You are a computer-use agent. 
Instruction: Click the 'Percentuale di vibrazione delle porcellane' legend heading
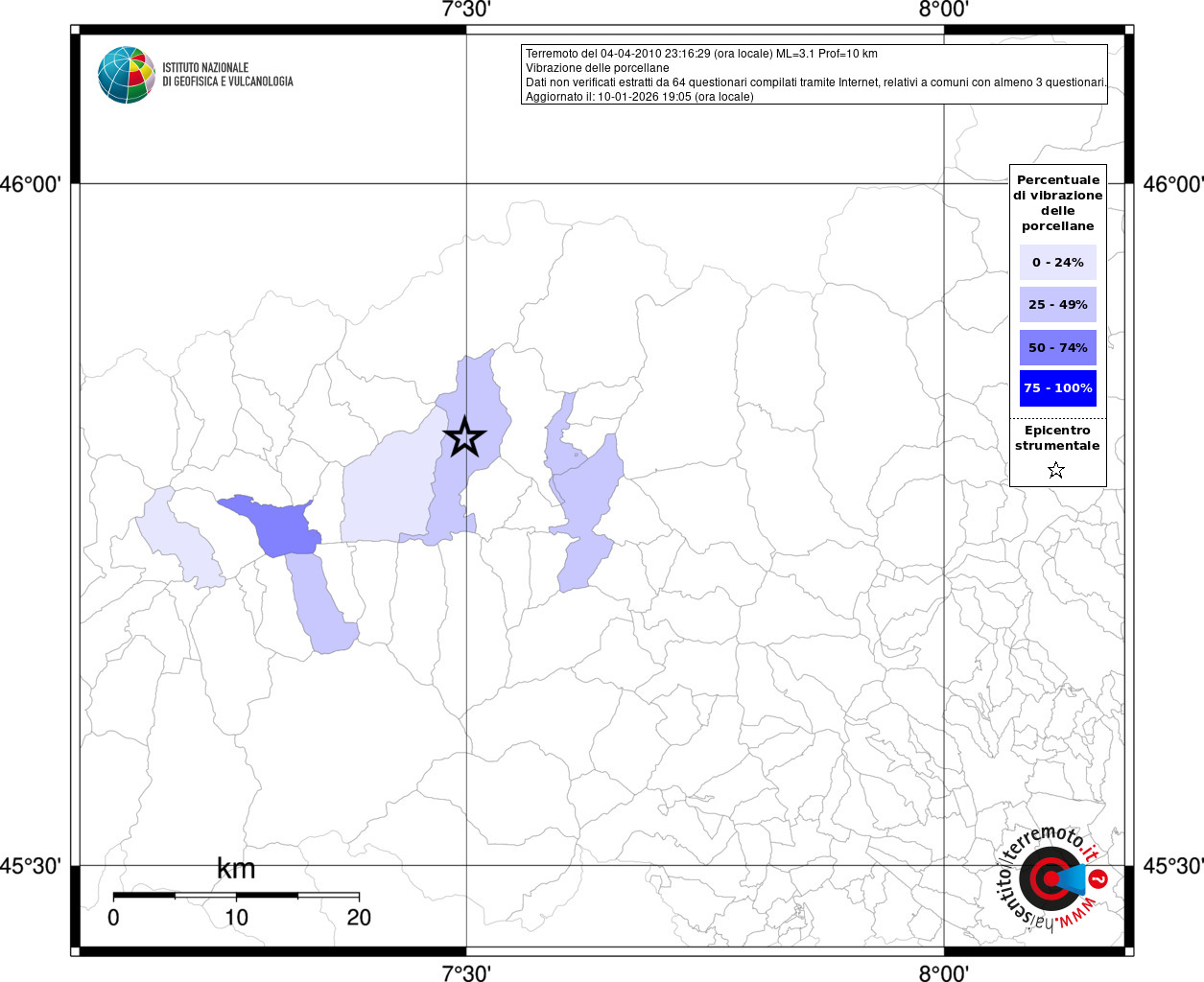[x=1057, y=202]
